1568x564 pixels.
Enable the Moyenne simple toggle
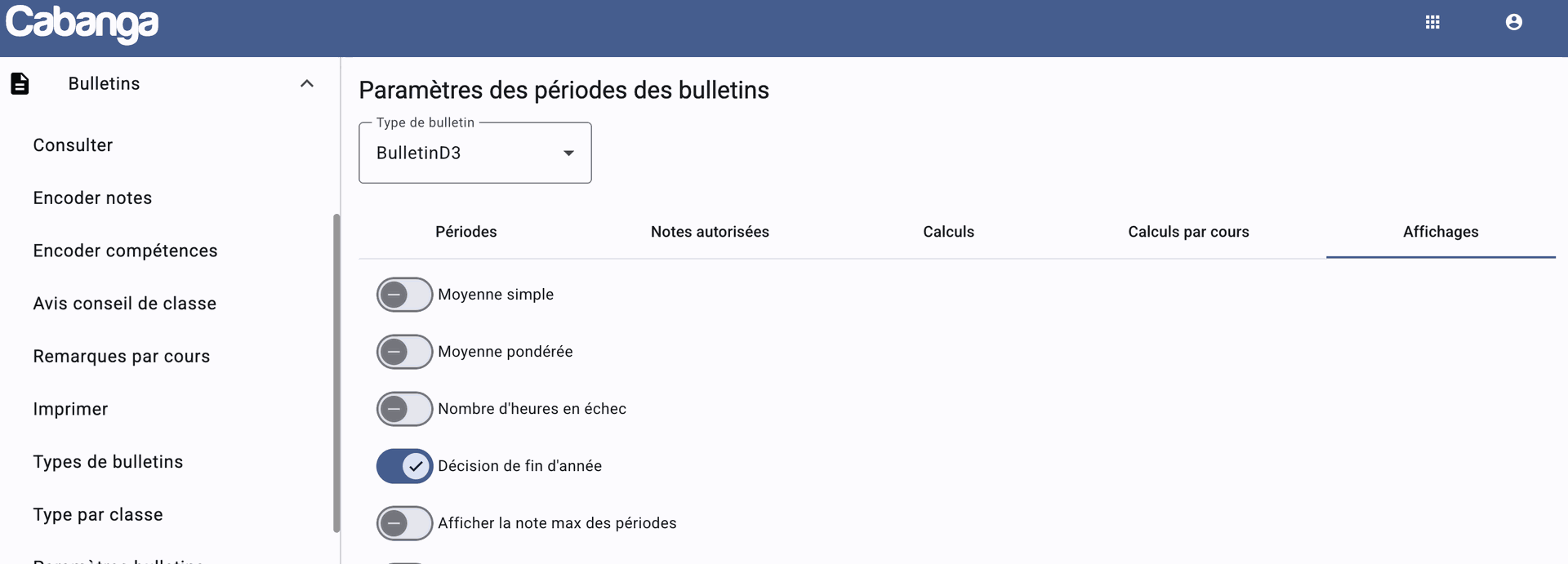click(x=404, y=295)
